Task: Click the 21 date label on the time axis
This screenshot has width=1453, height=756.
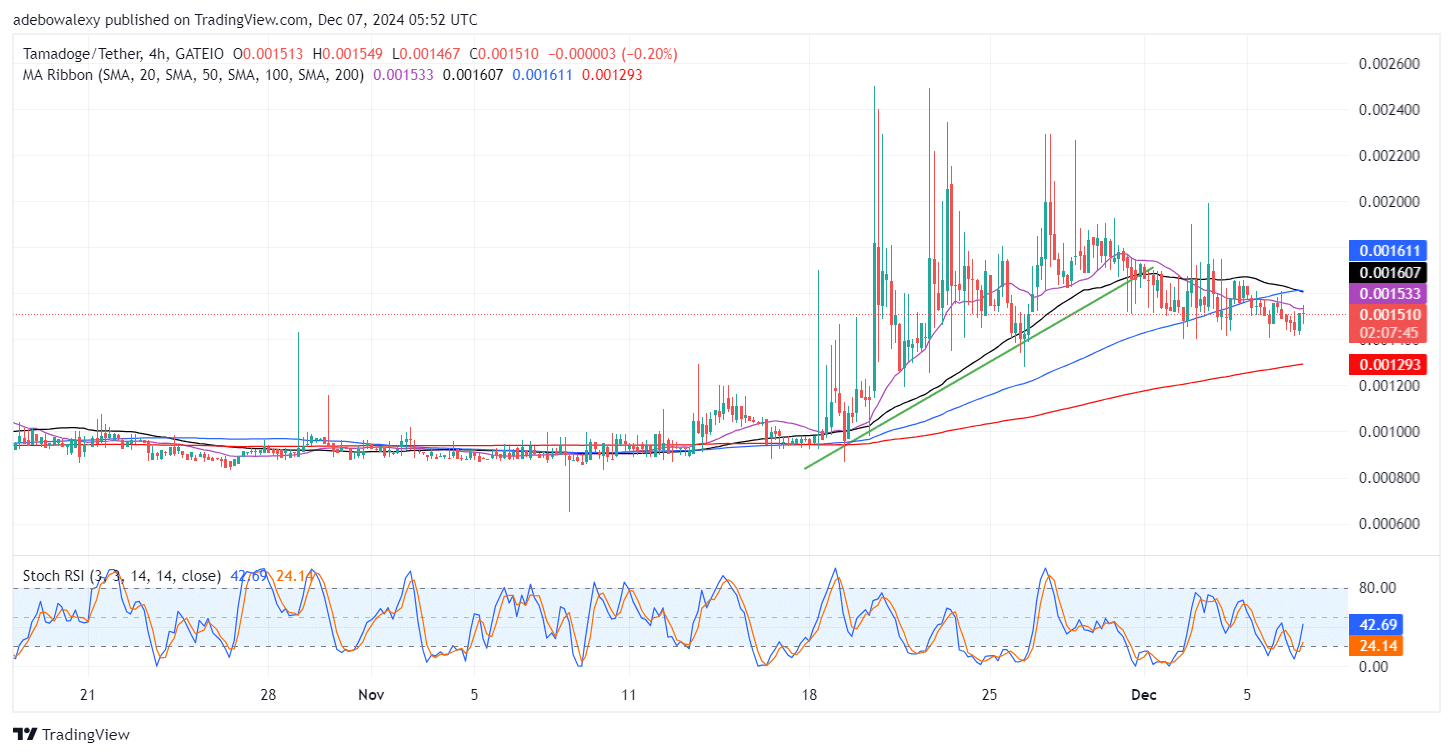Action: coord(87,695)
